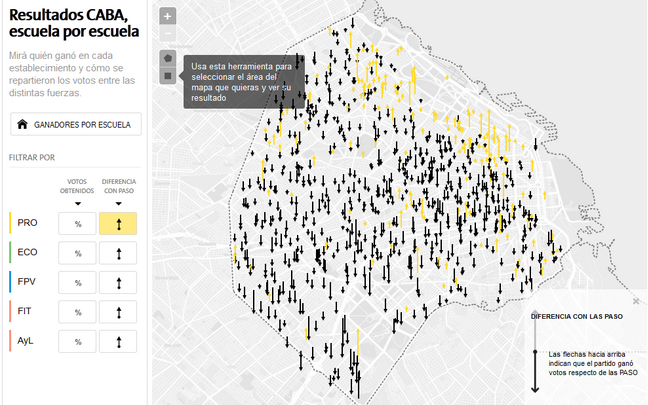This screenshot has width=648, height=405.
Task: Zoom in on the map
Action: point(167,17)
